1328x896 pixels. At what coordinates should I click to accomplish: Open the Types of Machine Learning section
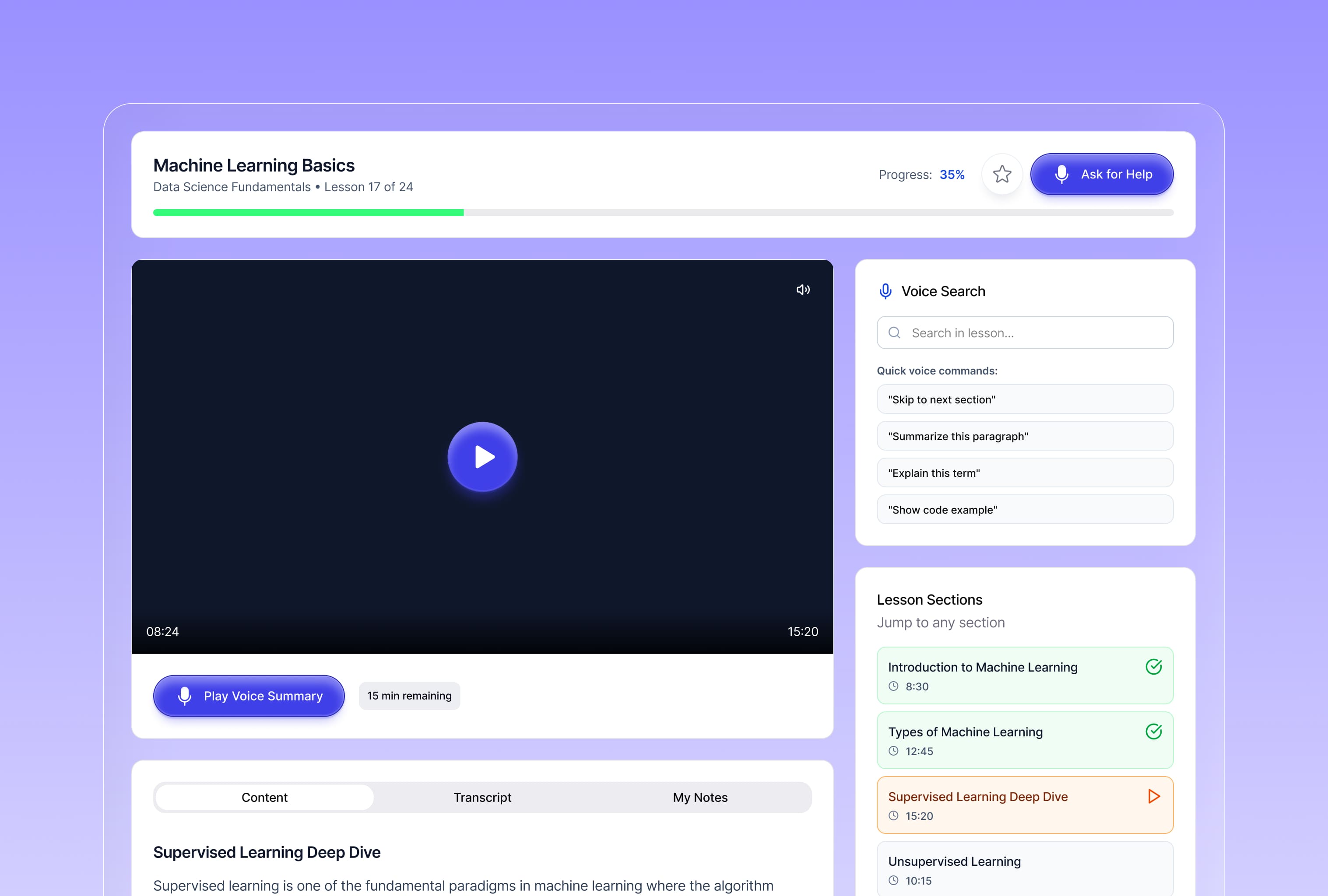point(1025,740)
